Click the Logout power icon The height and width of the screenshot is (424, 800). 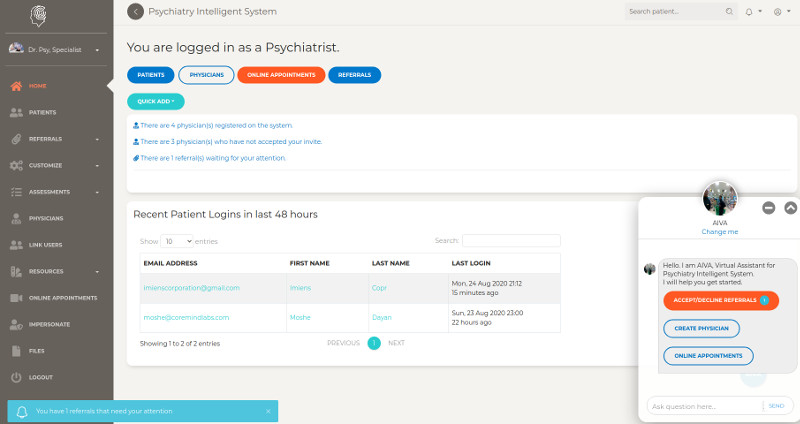[x=16, y=377]
